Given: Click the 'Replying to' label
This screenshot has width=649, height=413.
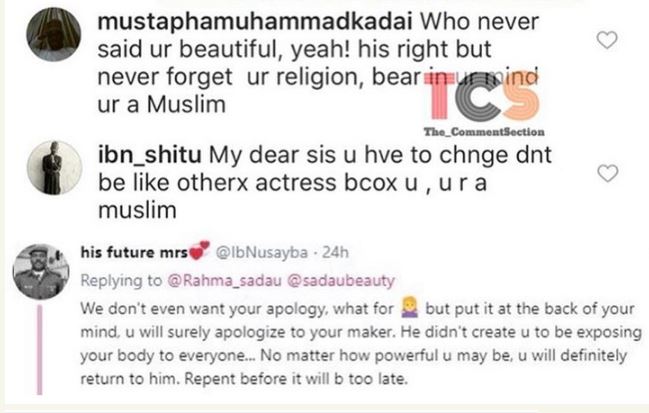Looking at the screenshot, I should [x=121, y=281].
